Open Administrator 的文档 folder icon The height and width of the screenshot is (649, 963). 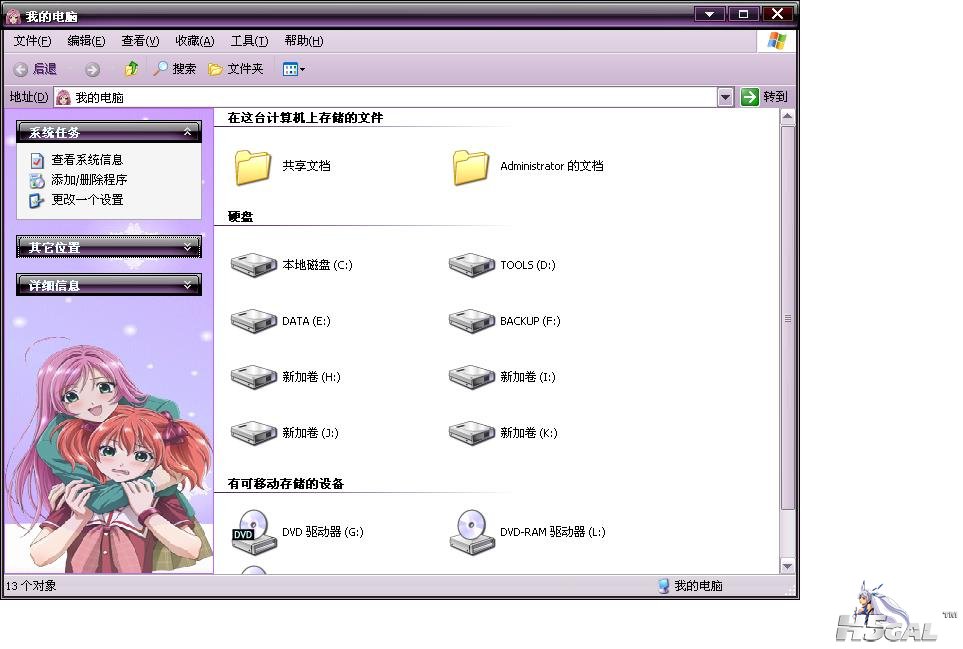470,167
